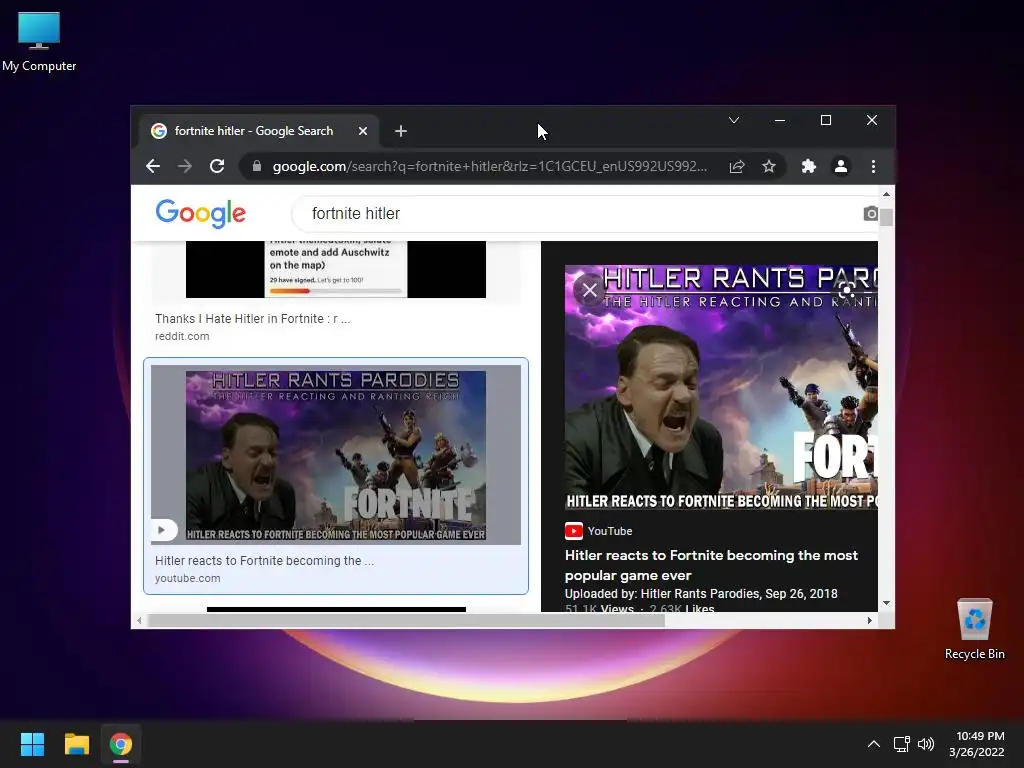Click the Chrome taskbar icon
1024x768 pixels.
click(121, 744)
